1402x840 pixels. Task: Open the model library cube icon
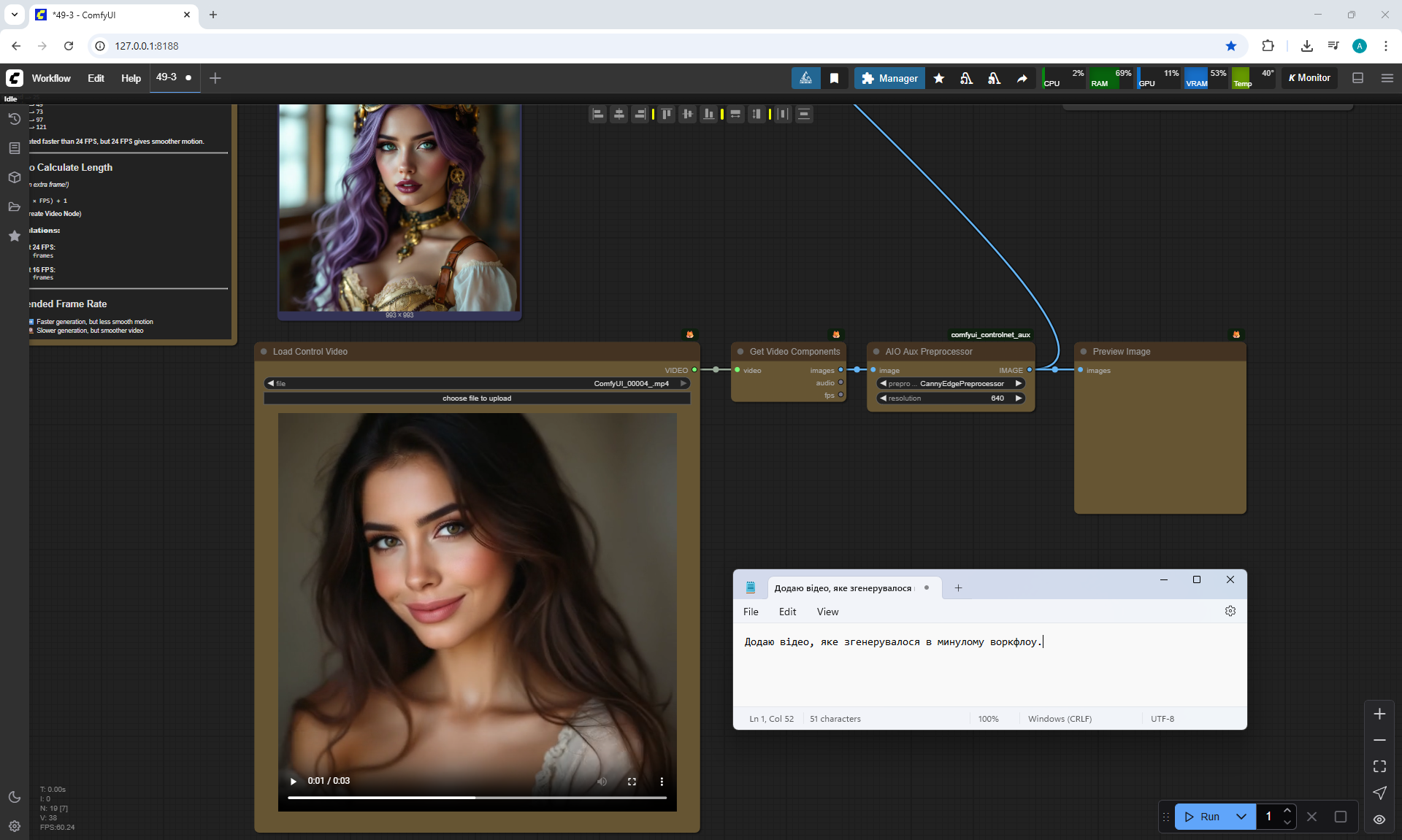(14, 177)
